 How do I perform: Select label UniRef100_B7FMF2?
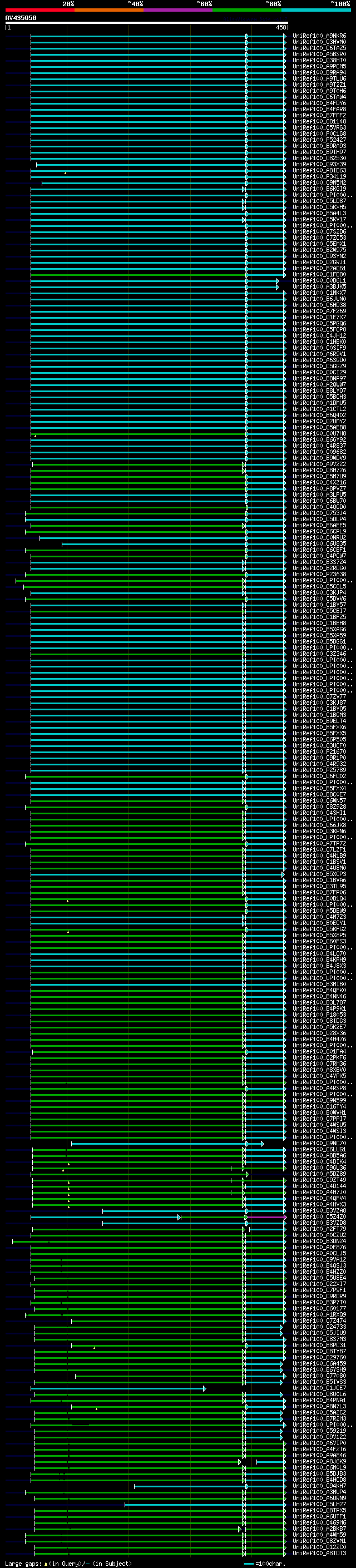(319, 116)
